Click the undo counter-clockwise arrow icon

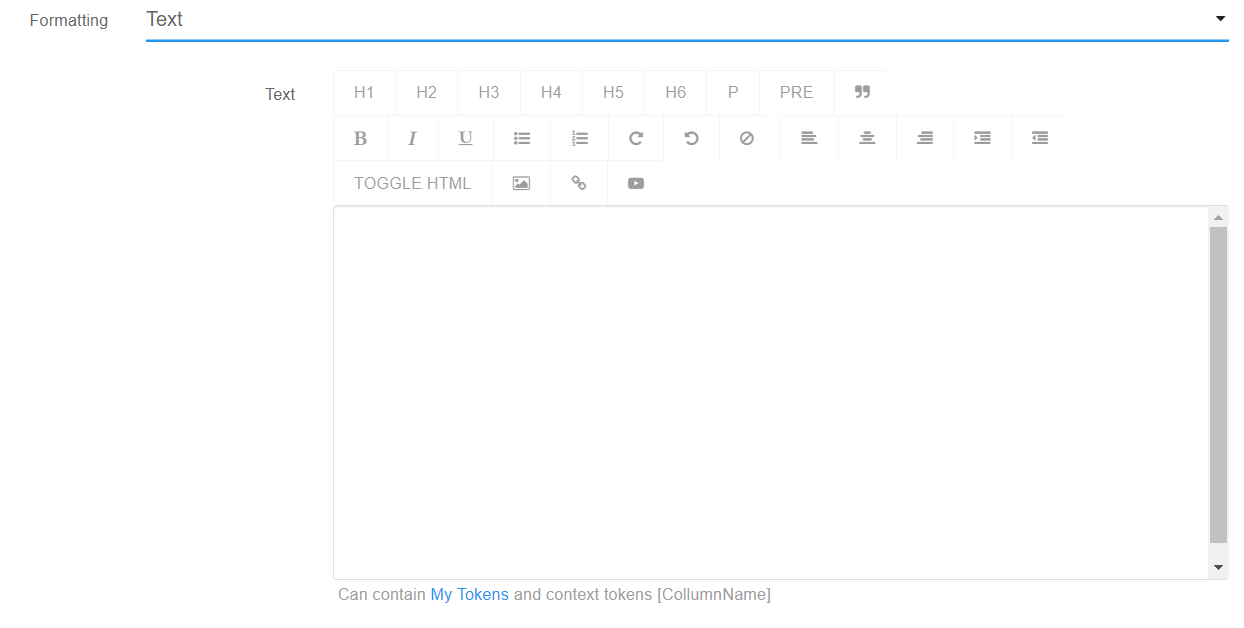(x=691, y=138)
